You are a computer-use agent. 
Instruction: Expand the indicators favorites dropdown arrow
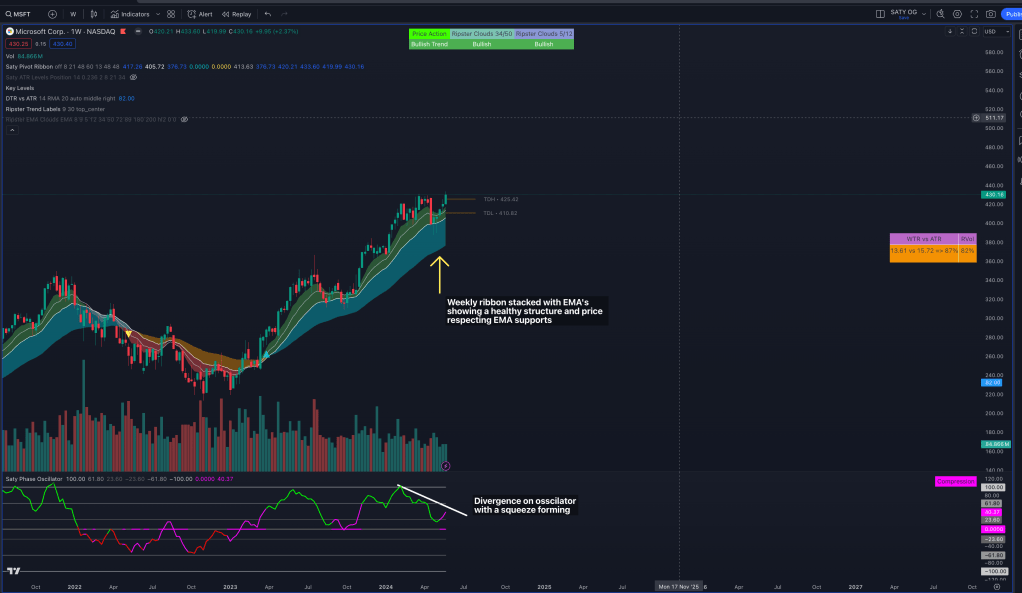click(158, 14)
